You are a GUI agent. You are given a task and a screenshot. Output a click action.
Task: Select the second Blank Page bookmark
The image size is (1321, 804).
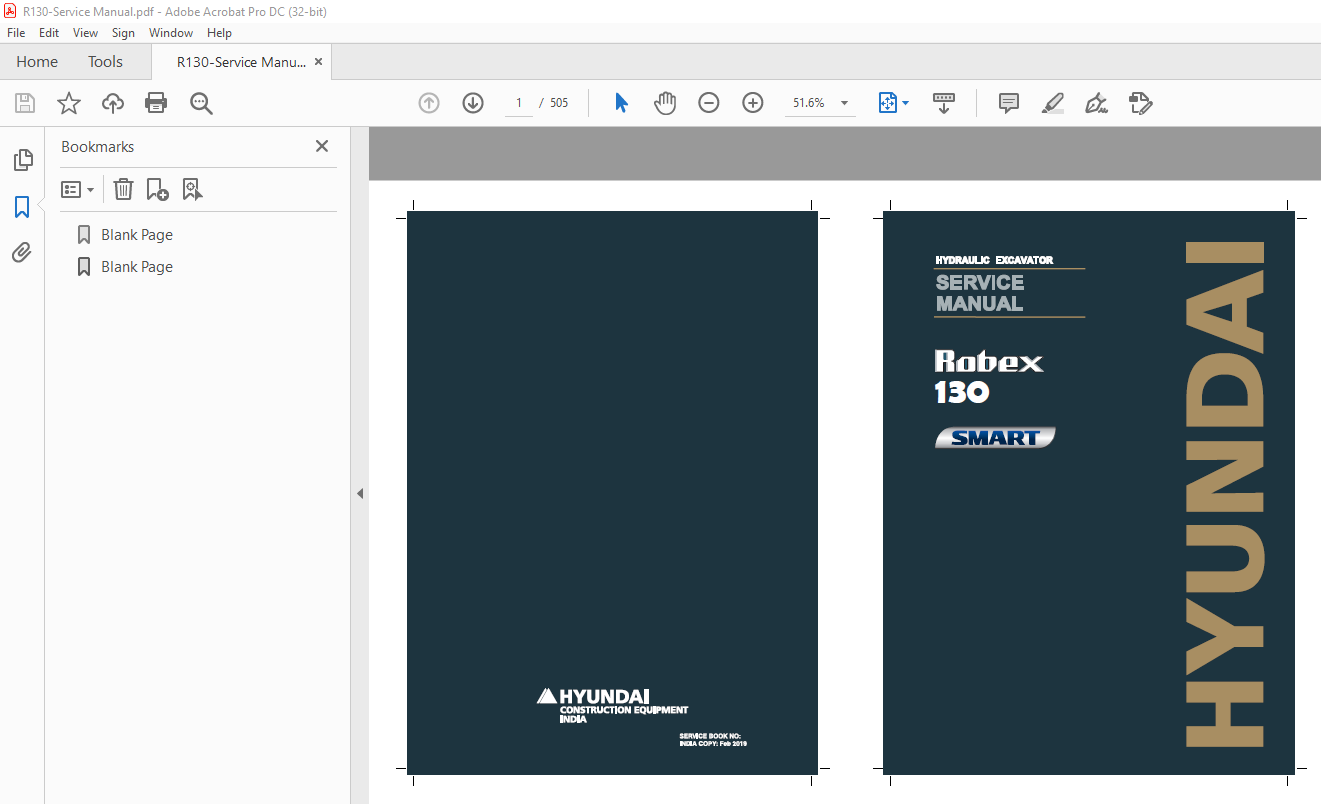137,267
